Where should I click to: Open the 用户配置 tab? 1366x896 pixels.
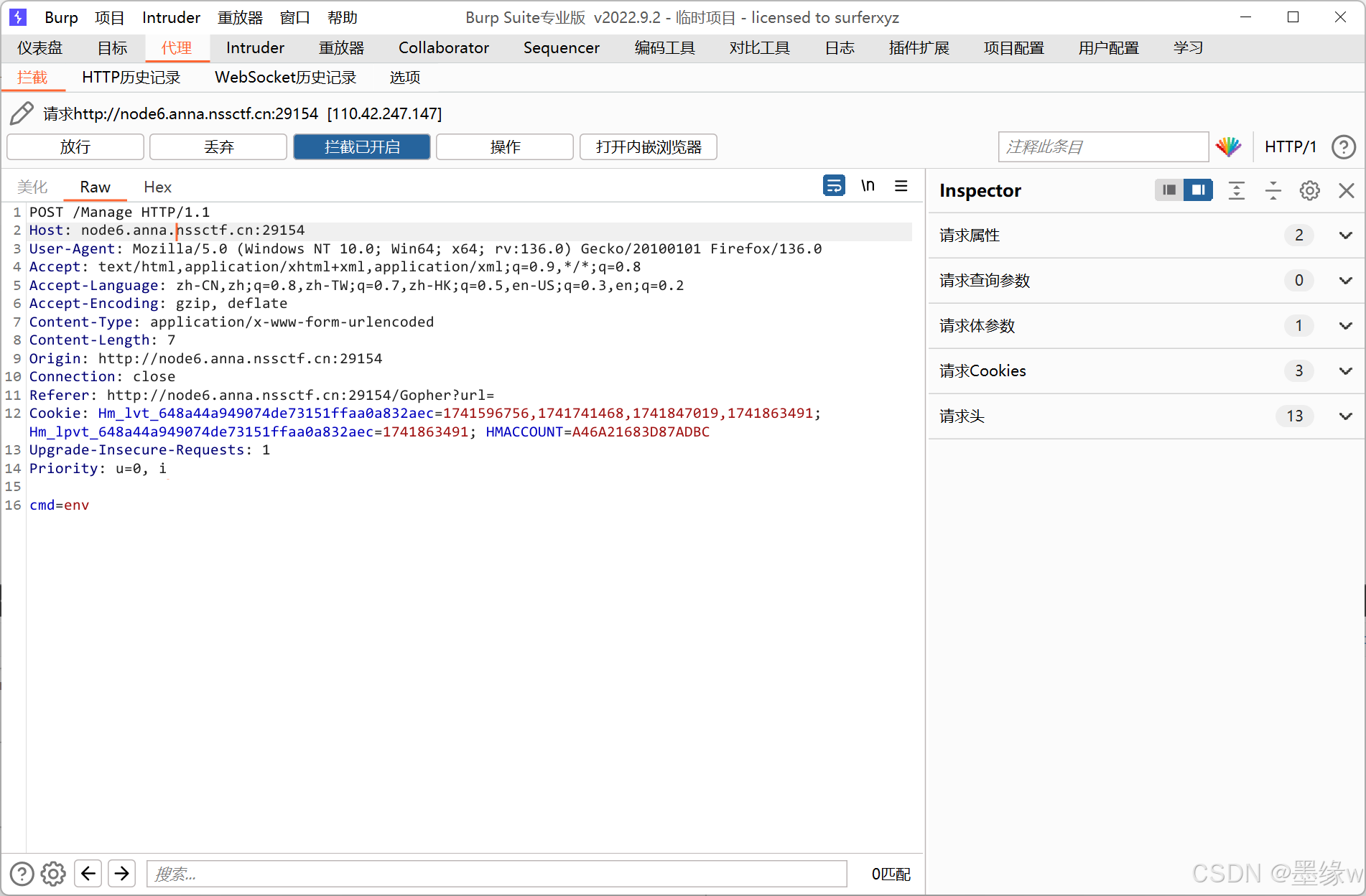(x=1109, y=47)
